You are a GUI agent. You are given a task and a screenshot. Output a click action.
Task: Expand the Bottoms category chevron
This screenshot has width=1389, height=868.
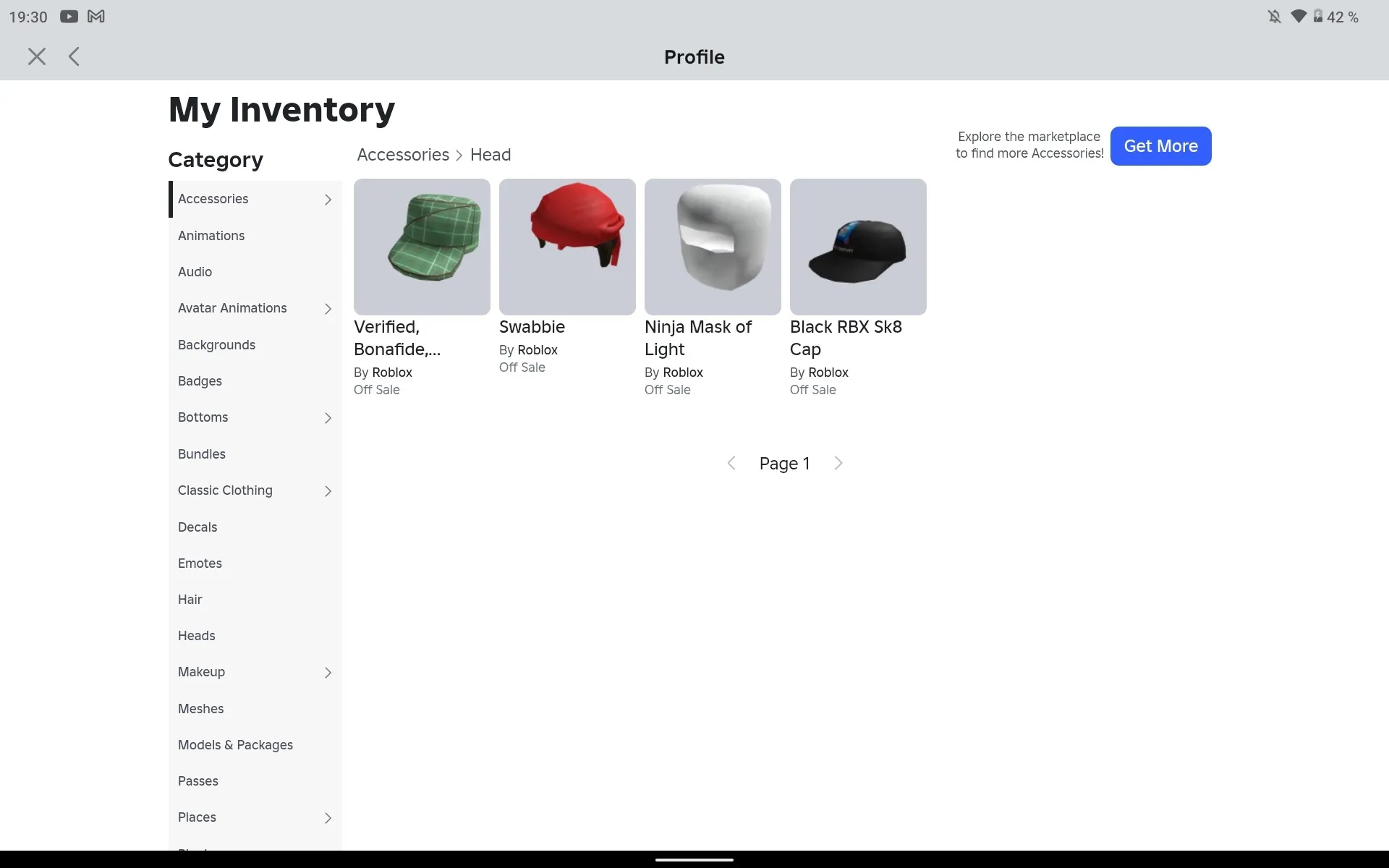point(328,418)
